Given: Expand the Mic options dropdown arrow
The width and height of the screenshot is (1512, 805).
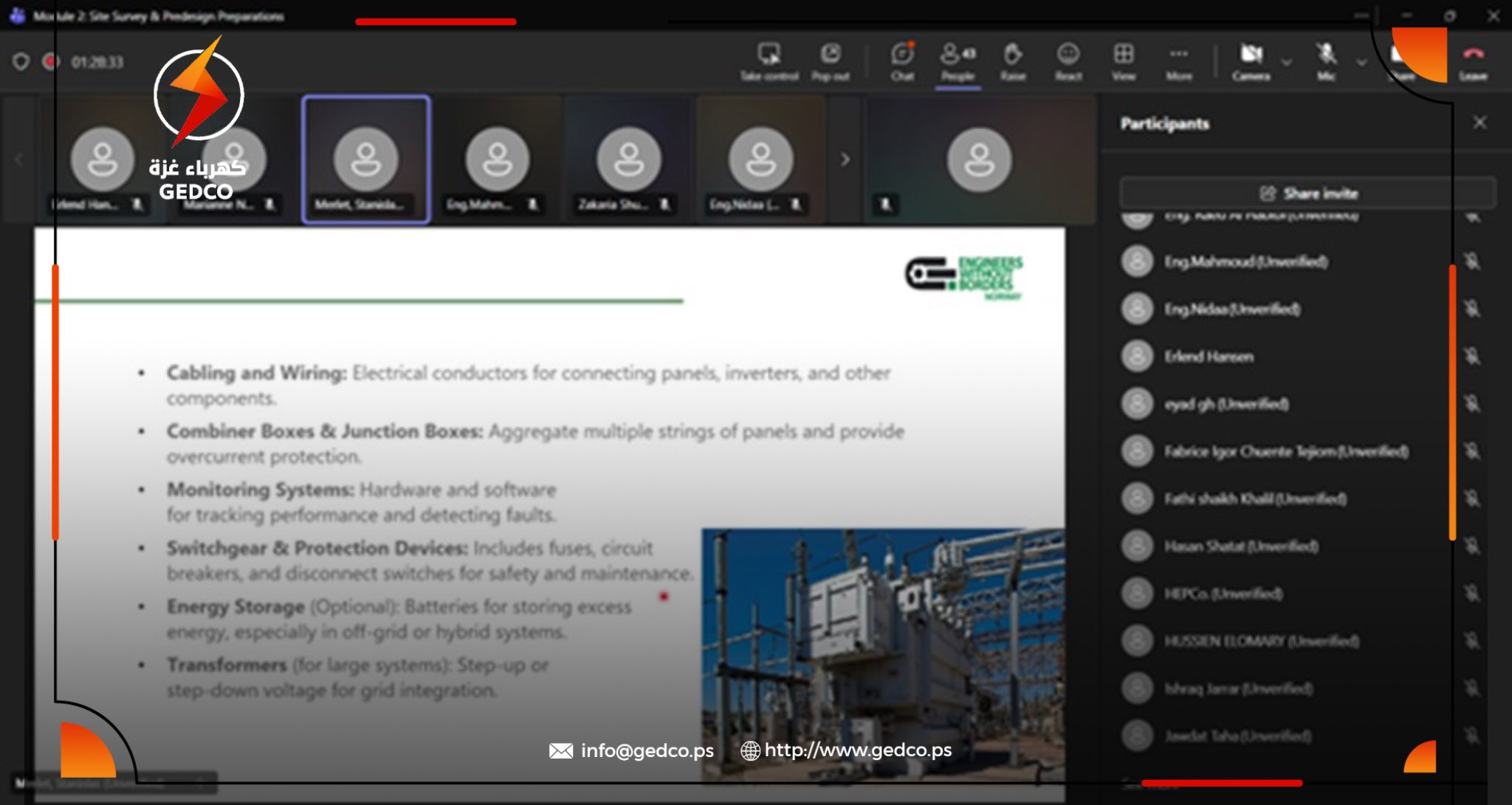Looking at the screenshot, I should [x=1361, y=62].
